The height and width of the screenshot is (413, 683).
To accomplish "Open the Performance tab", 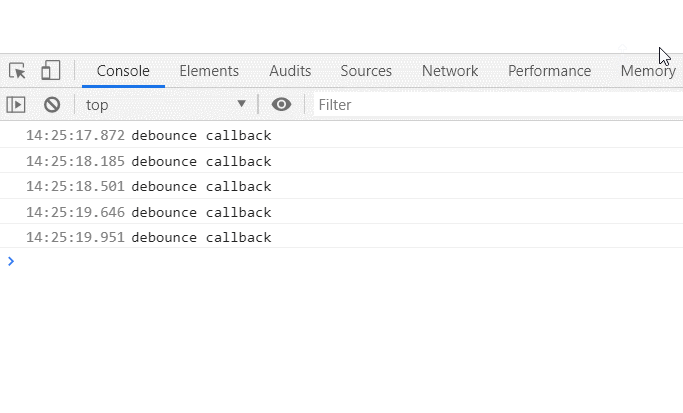I will coord(549,71).
